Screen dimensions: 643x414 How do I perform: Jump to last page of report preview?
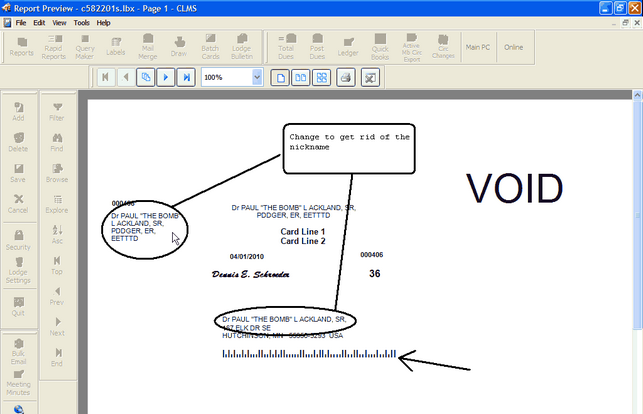[x=186, y=77]
